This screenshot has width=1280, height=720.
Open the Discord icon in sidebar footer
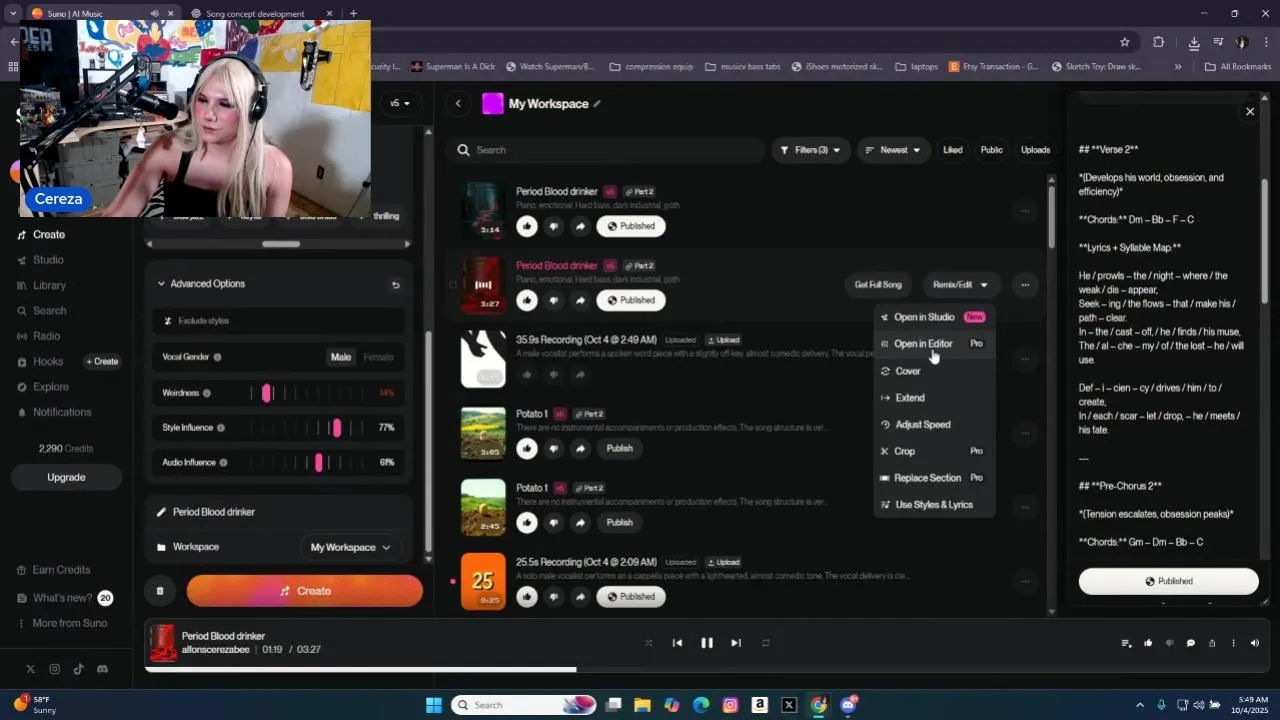click(x=102, y=669)
